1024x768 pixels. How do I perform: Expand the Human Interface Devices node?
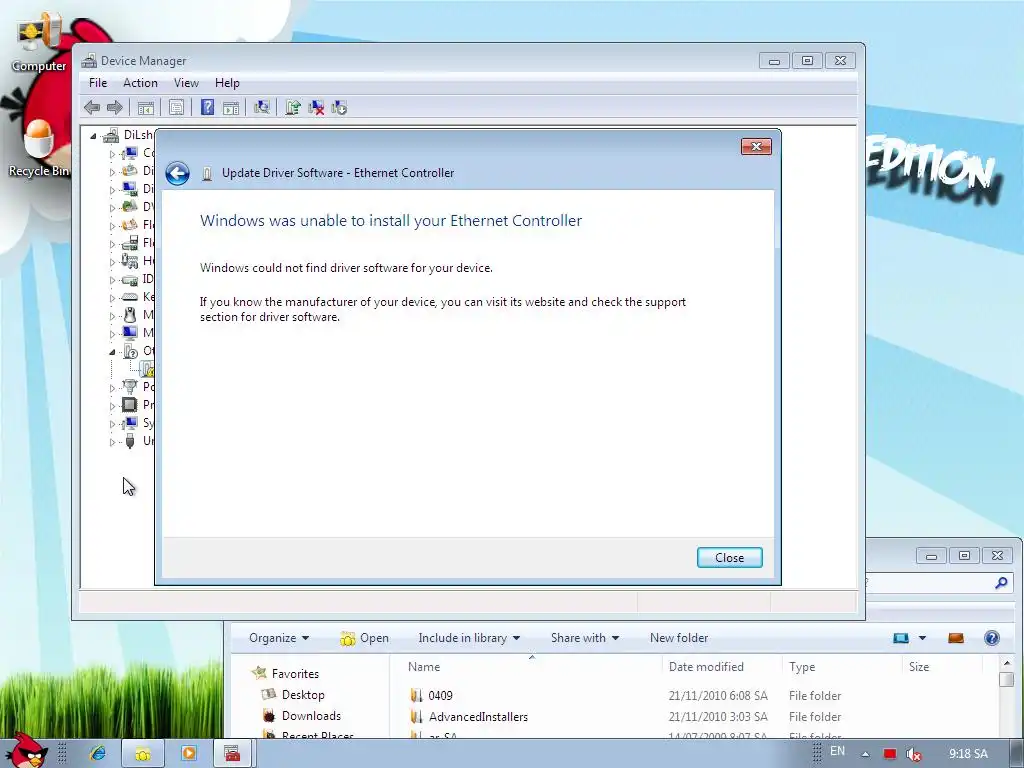(x=112, y=262)
